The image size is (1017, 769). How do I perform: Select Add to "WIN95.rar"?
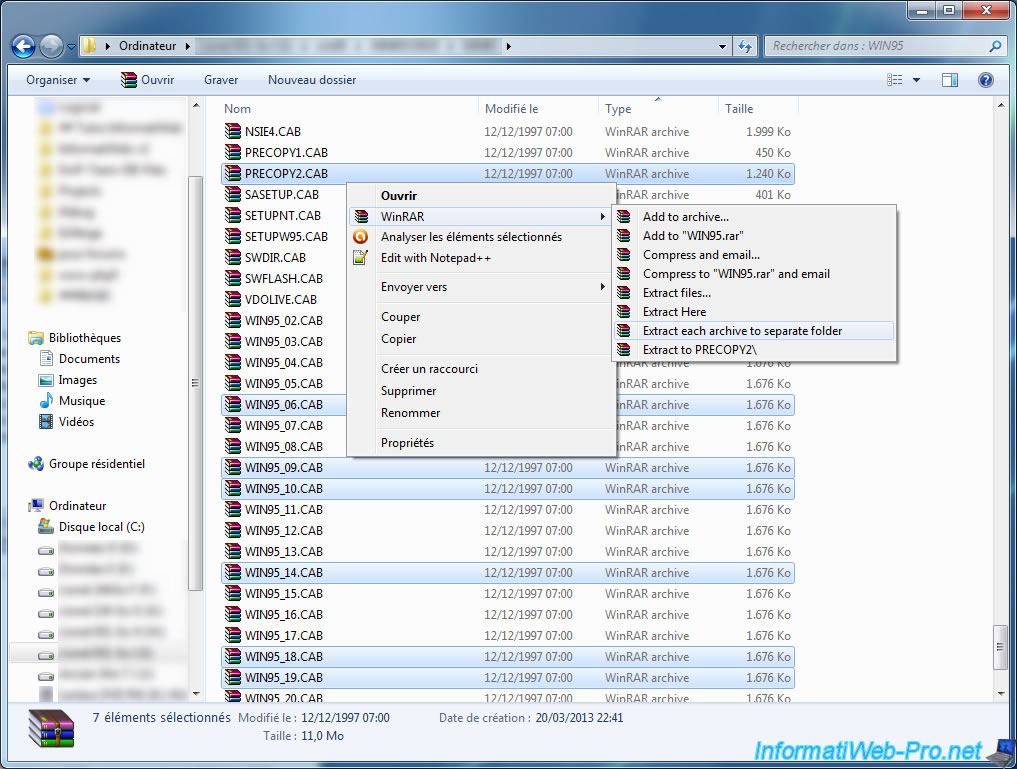coord(693,236)
